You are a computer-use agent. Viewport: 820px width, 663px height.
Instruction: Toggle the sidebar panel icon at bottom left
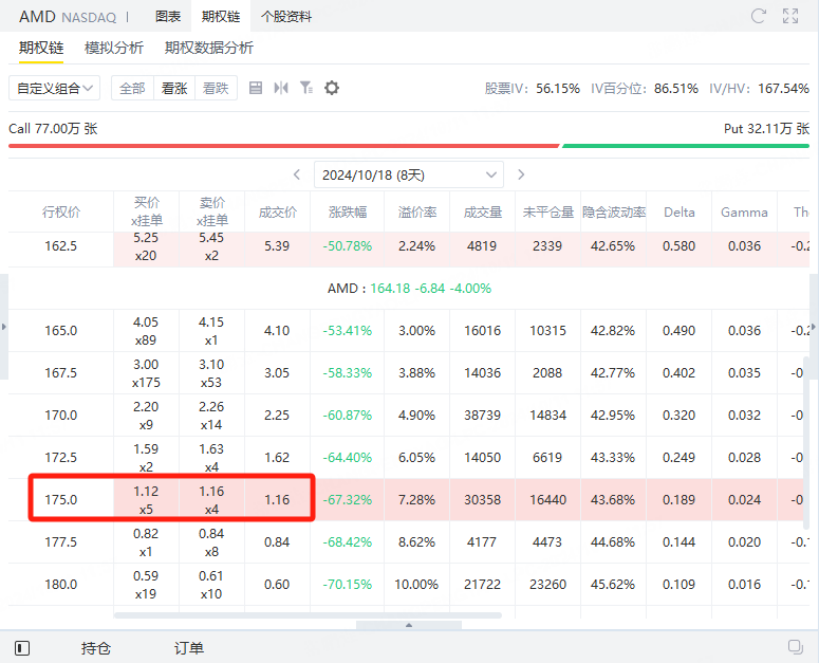click(x=22, y=648)
